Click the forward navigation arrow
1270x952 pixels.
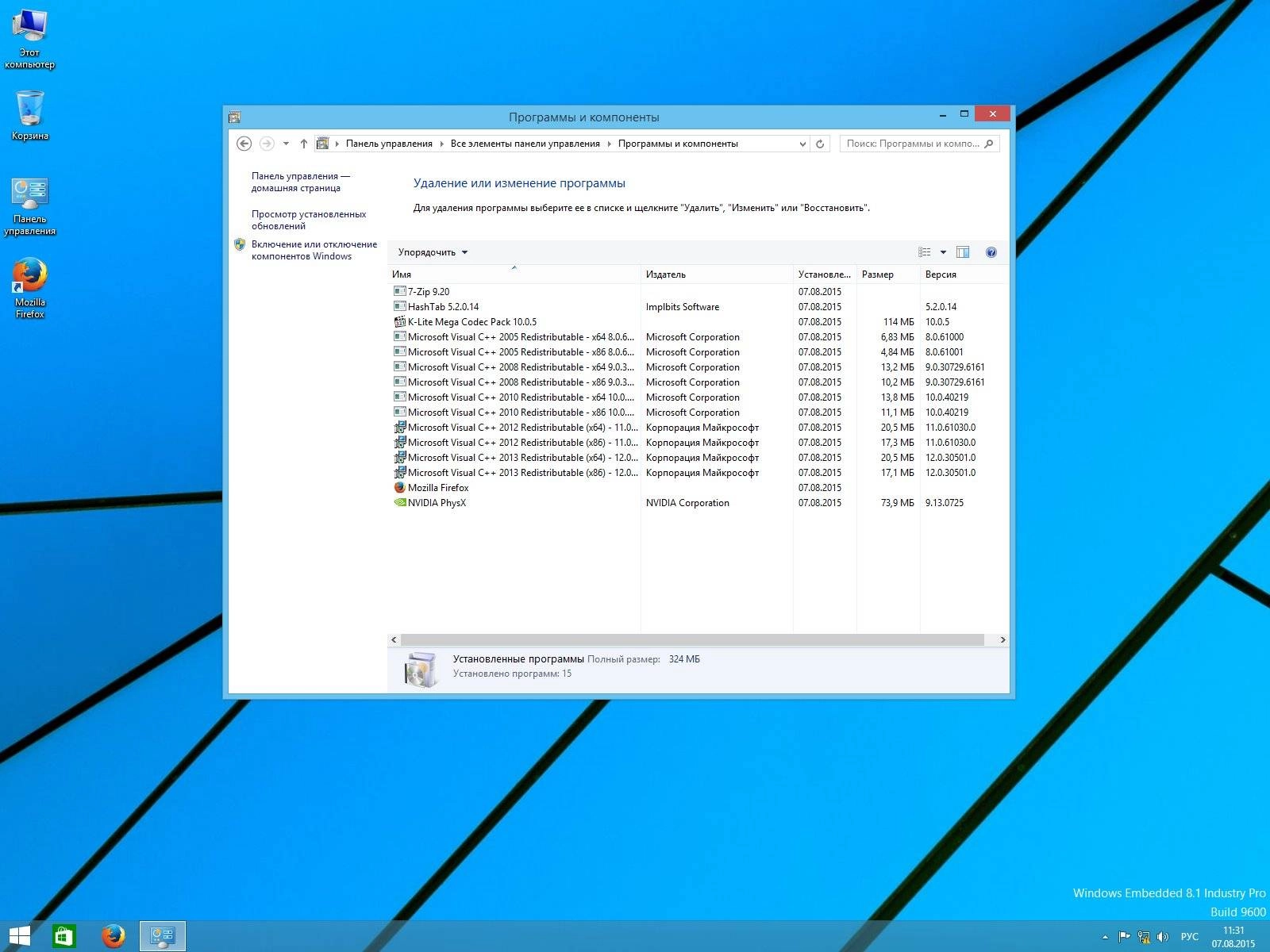(x=267, y=144)
